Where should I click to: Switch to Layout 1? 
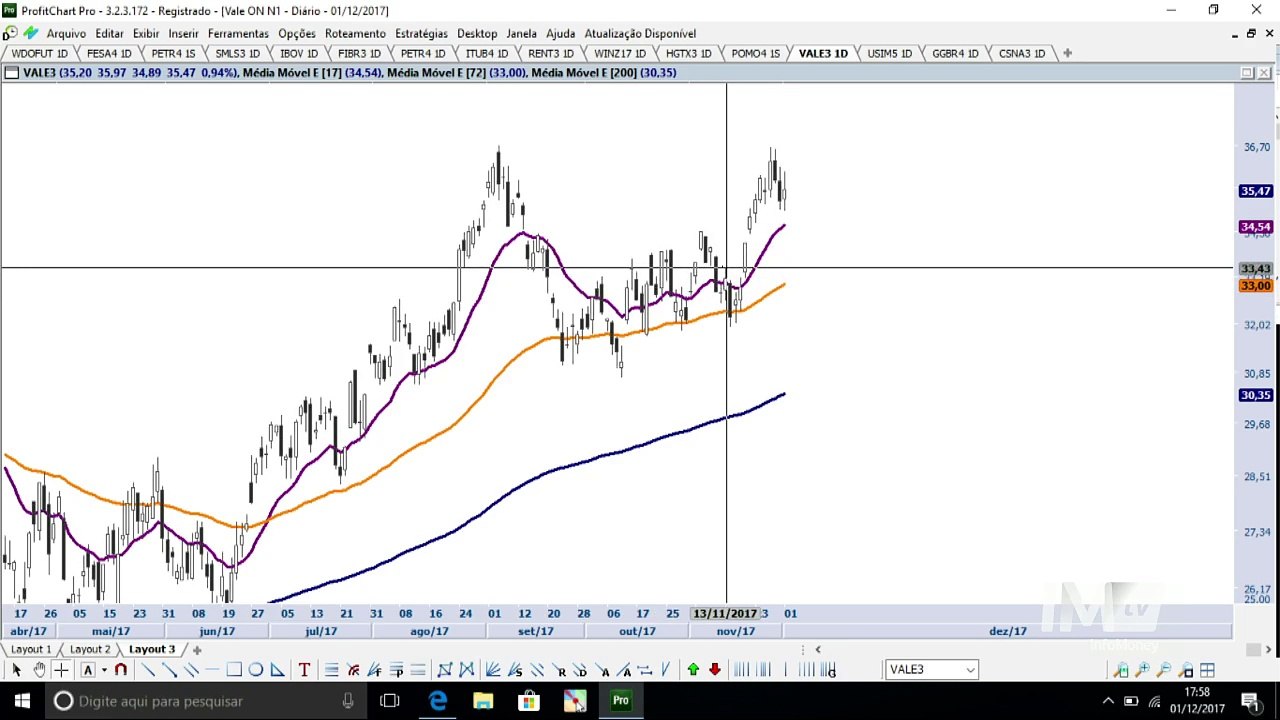(31, 649)
